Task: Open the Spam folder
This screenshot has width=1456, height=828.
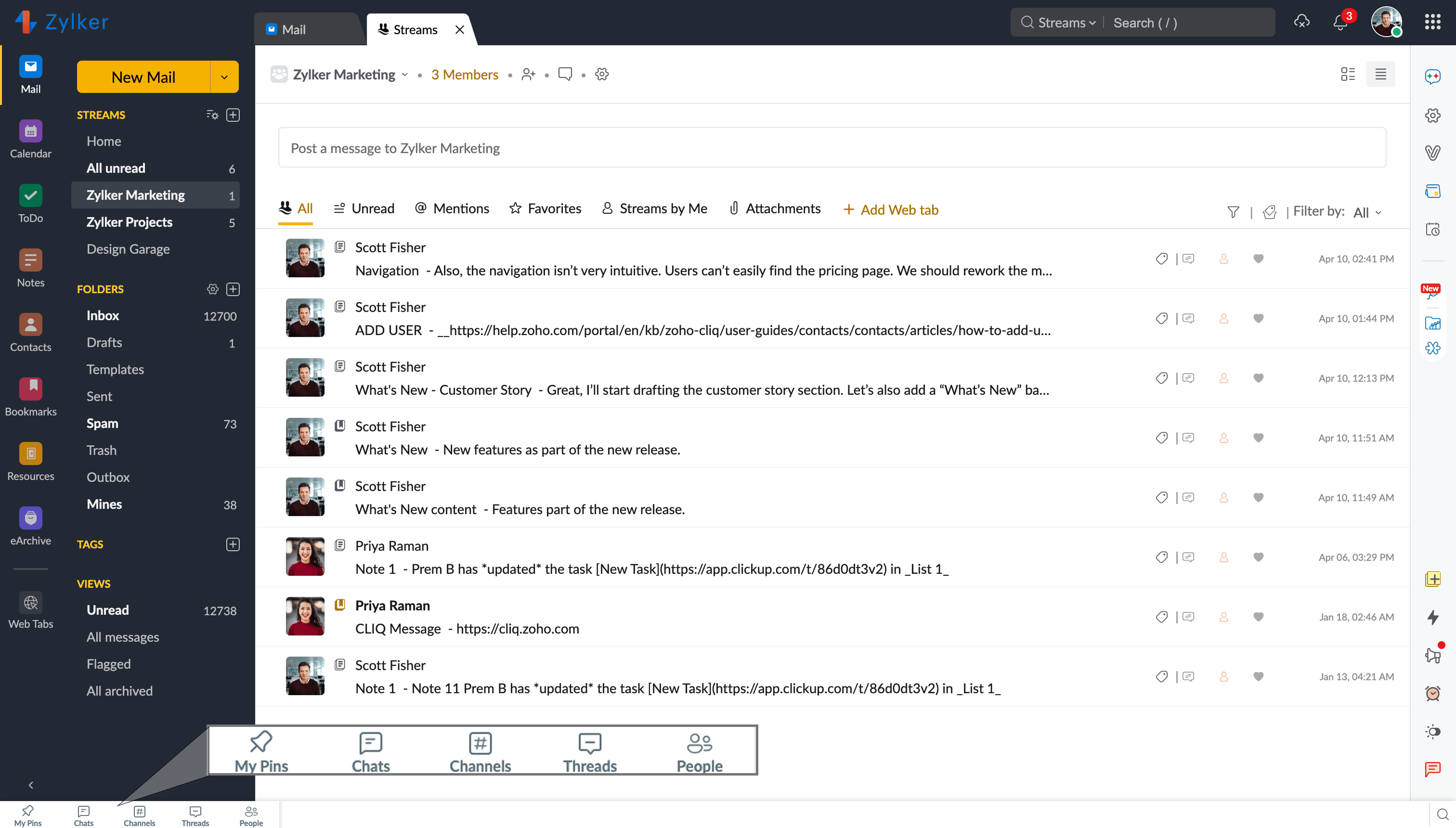Action: coord(155,424)
